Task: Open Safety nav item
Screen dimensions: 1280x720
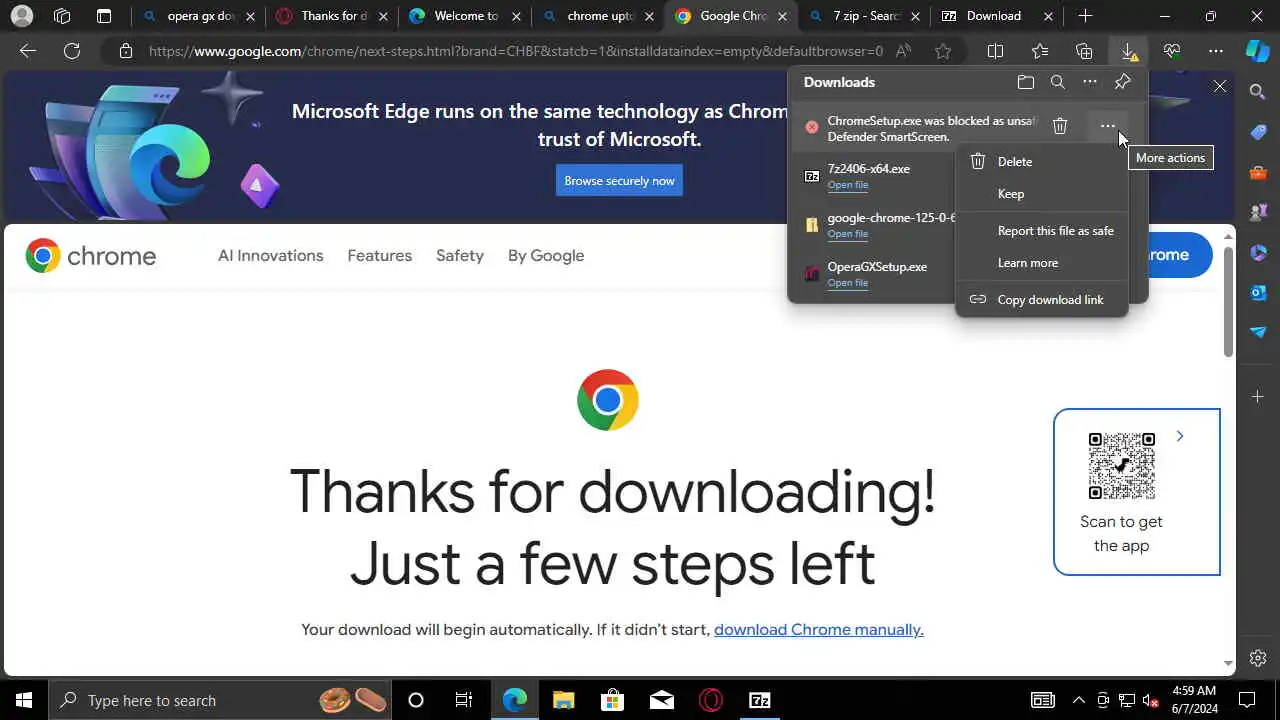Action: pos(460,256)
